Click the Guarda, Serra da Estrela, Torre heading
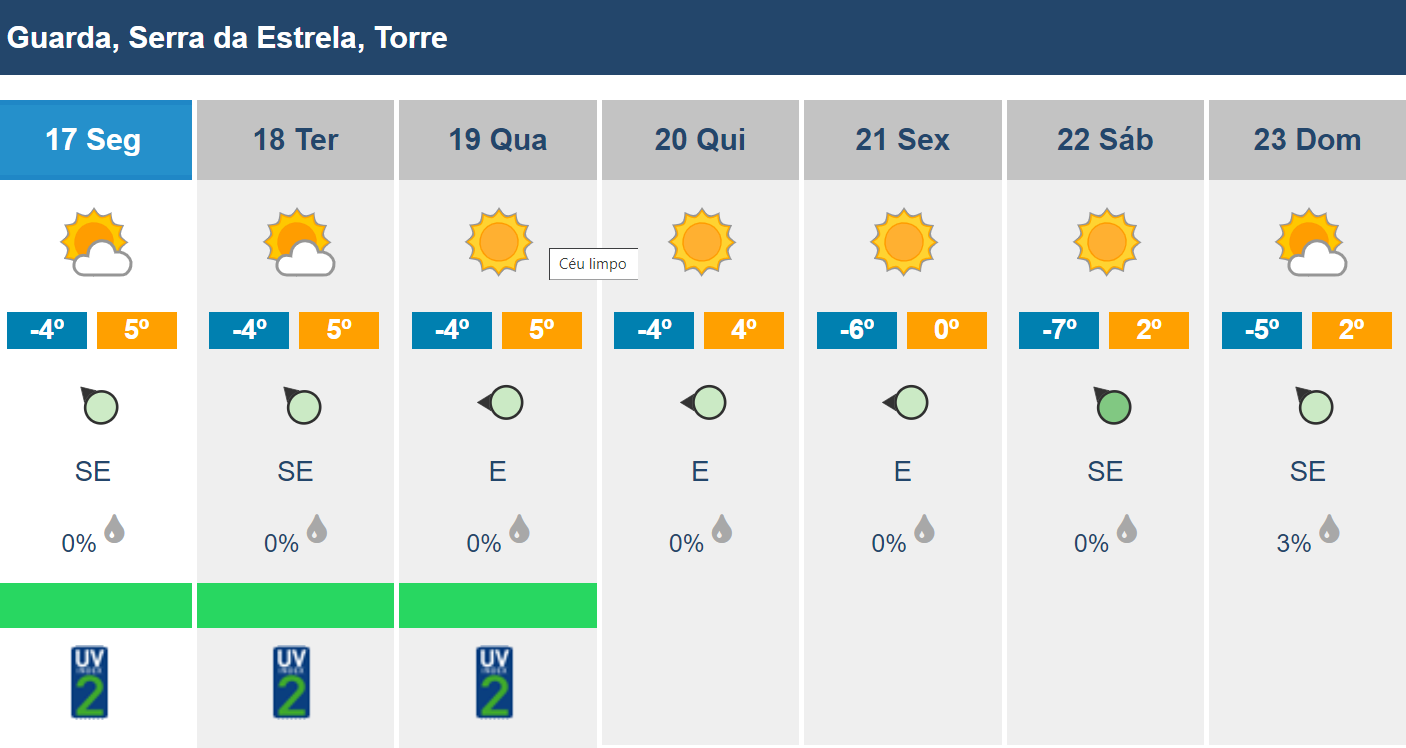 click(x=227, y=38)
